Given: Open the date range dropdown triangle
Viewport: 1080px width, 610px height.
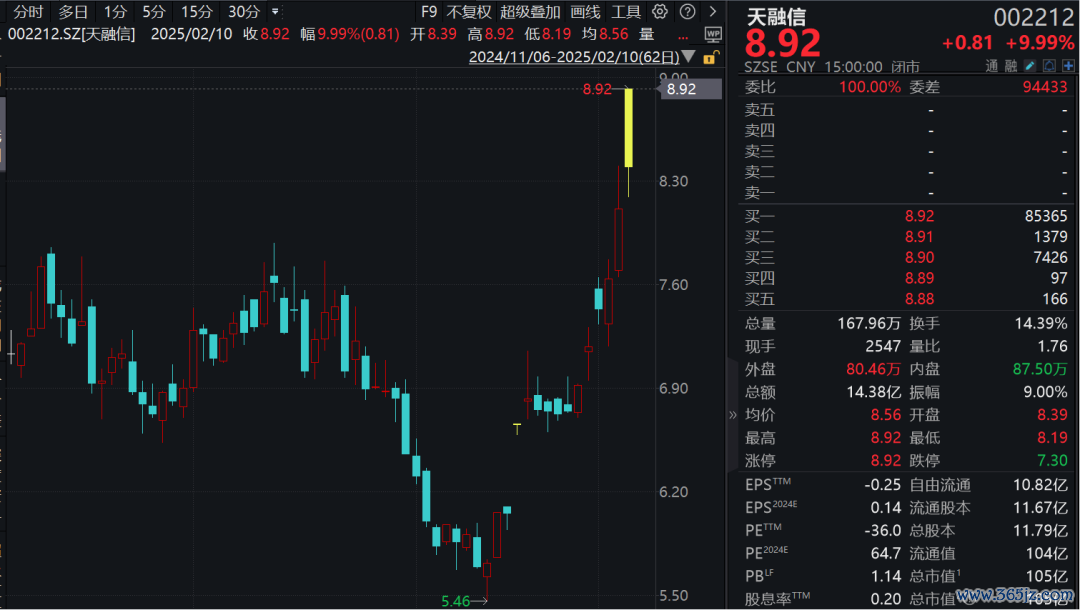Looking at the screenshot, I should pyautogui.click(x=688, y=56).
